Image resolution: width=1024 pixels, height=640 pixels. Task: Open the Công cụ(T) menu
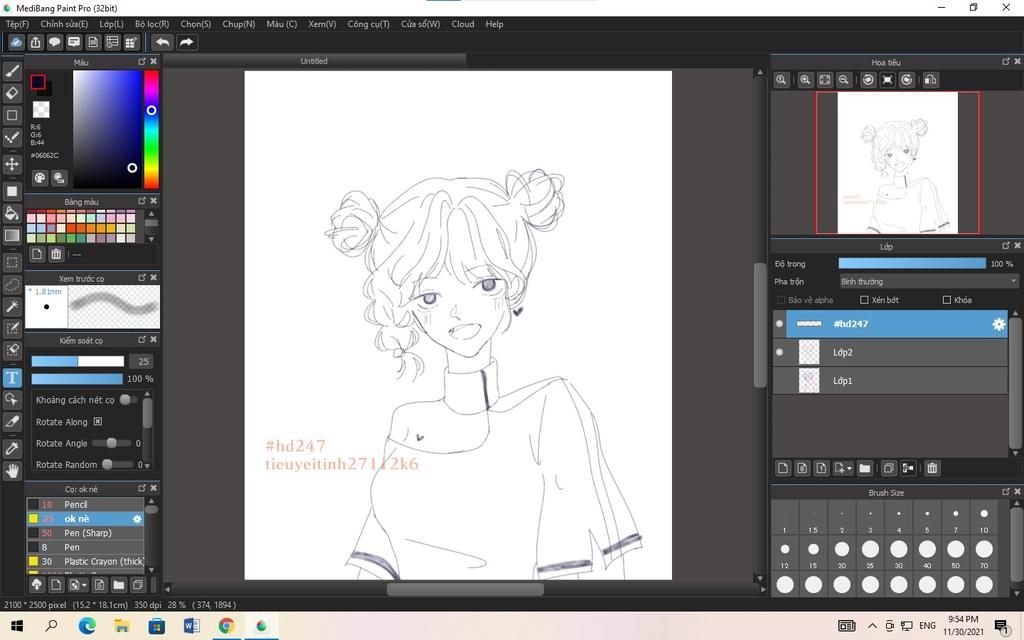368,24
